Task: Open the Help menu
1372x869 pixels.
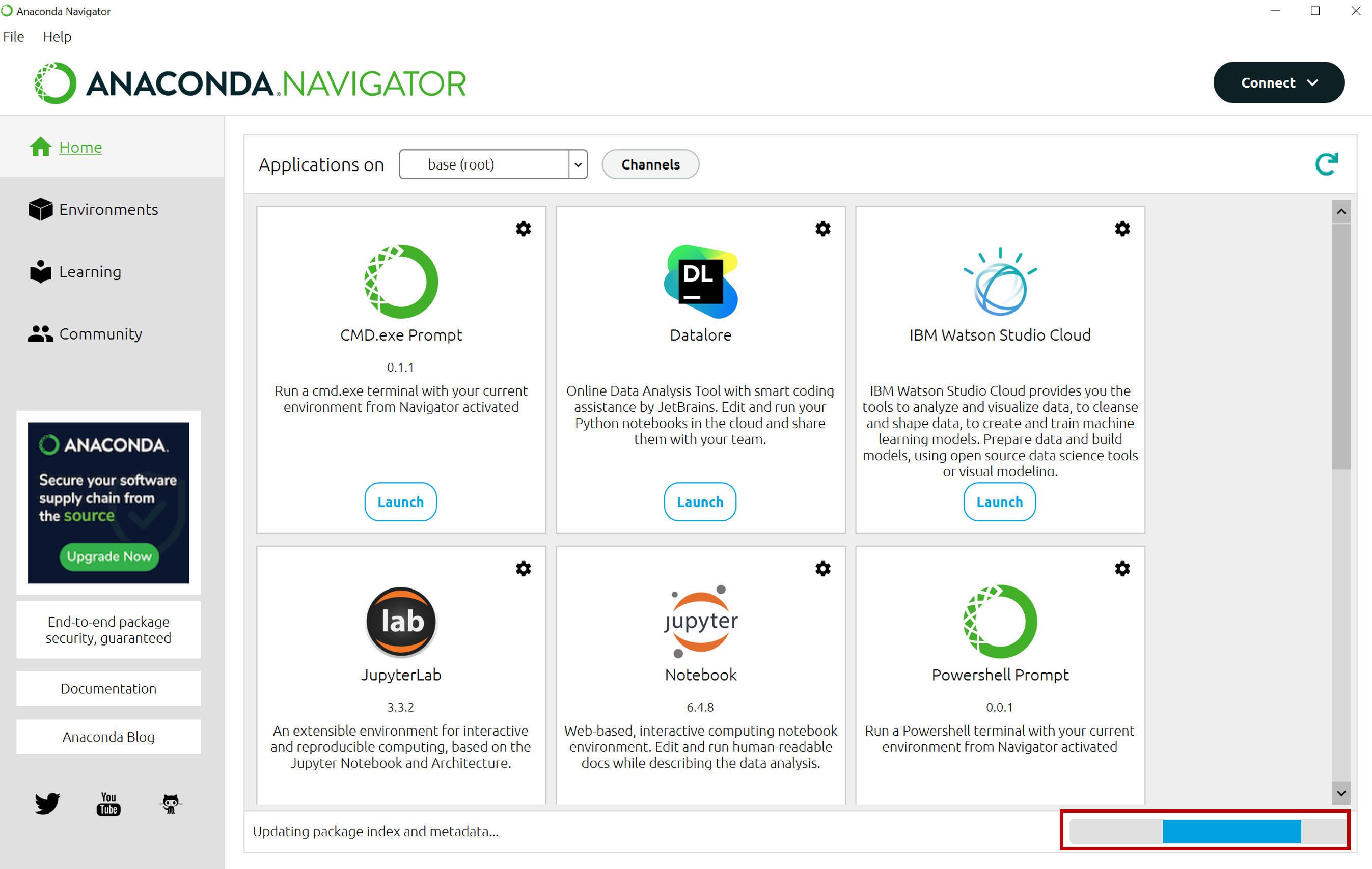Action: pos(57,37)
